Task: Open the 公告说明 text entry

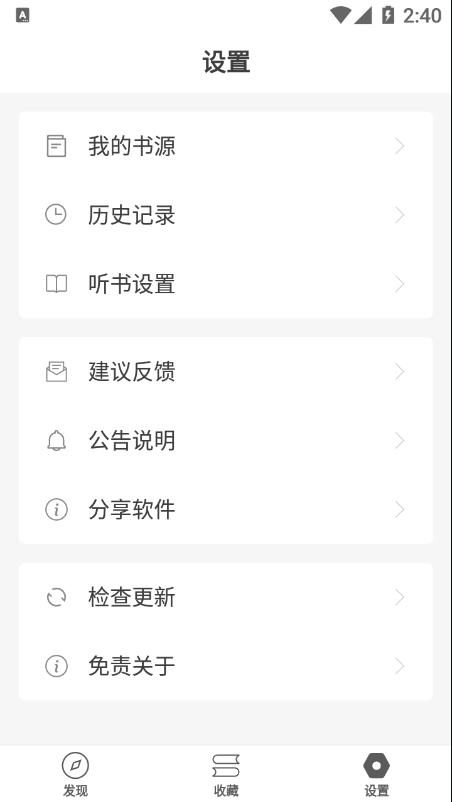Action: pyautogui.click(x=132, y=440)
